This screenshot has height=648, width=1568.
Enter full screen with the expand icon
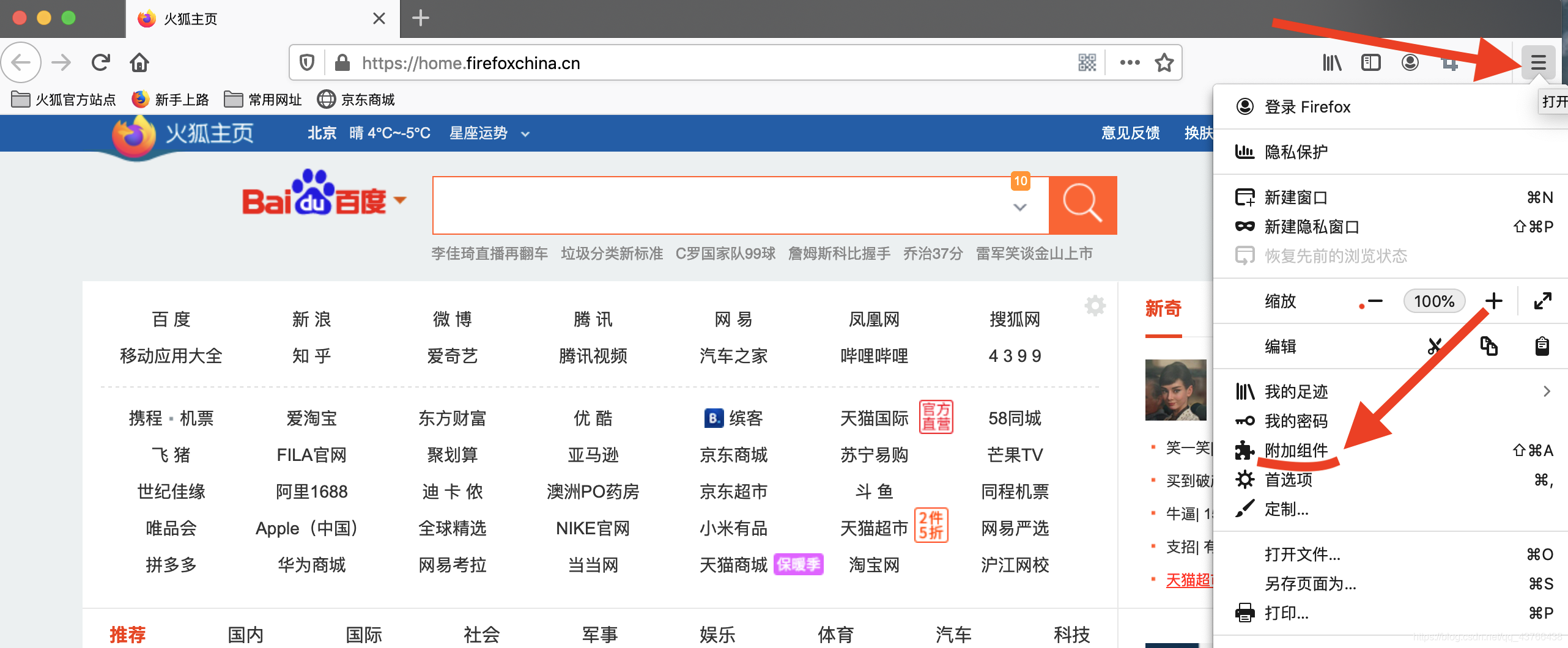1543,301
